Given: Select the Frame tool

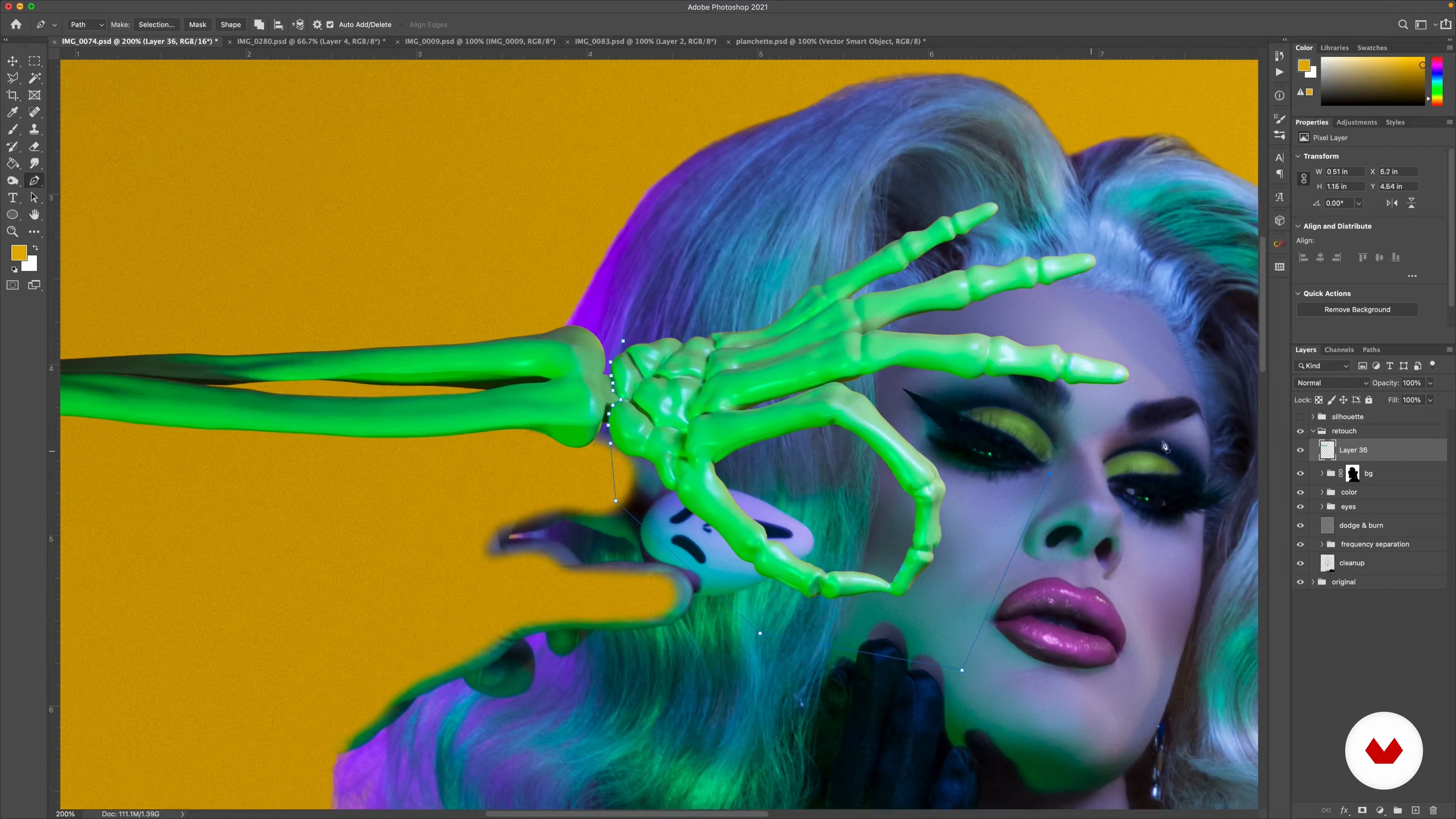Looking at the screenshot, I should tap(35, 95).
